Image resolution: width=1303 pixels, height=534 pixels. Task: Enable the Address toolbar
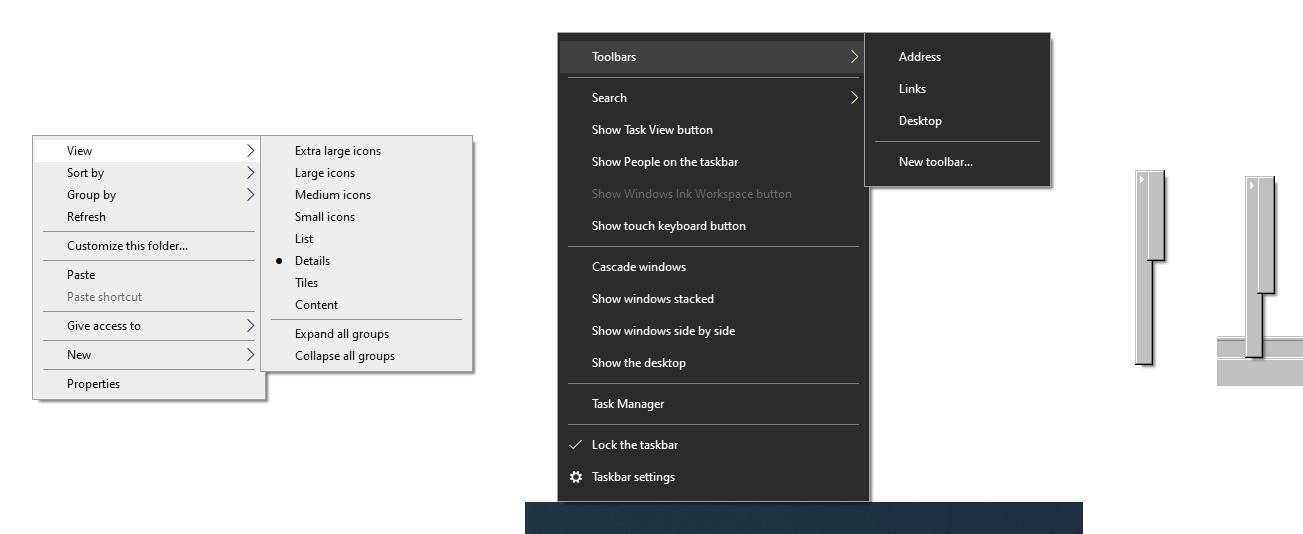pyautogui.click(x=919, y=57)
